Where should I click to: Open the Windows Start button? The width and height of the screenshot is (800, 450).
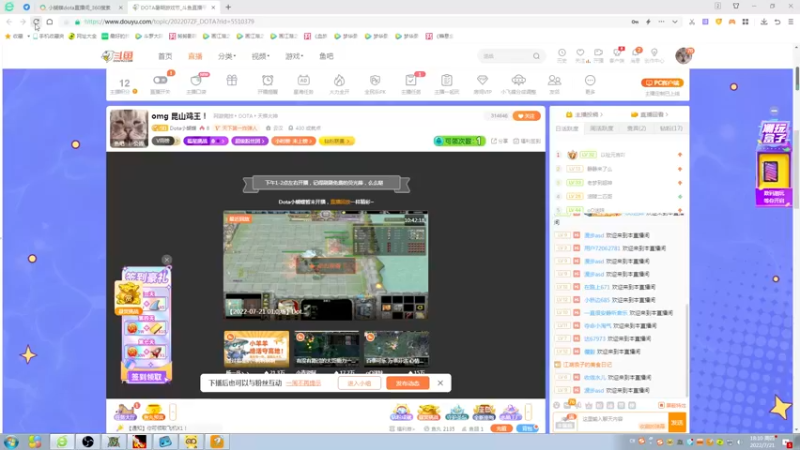pos(11,442)
